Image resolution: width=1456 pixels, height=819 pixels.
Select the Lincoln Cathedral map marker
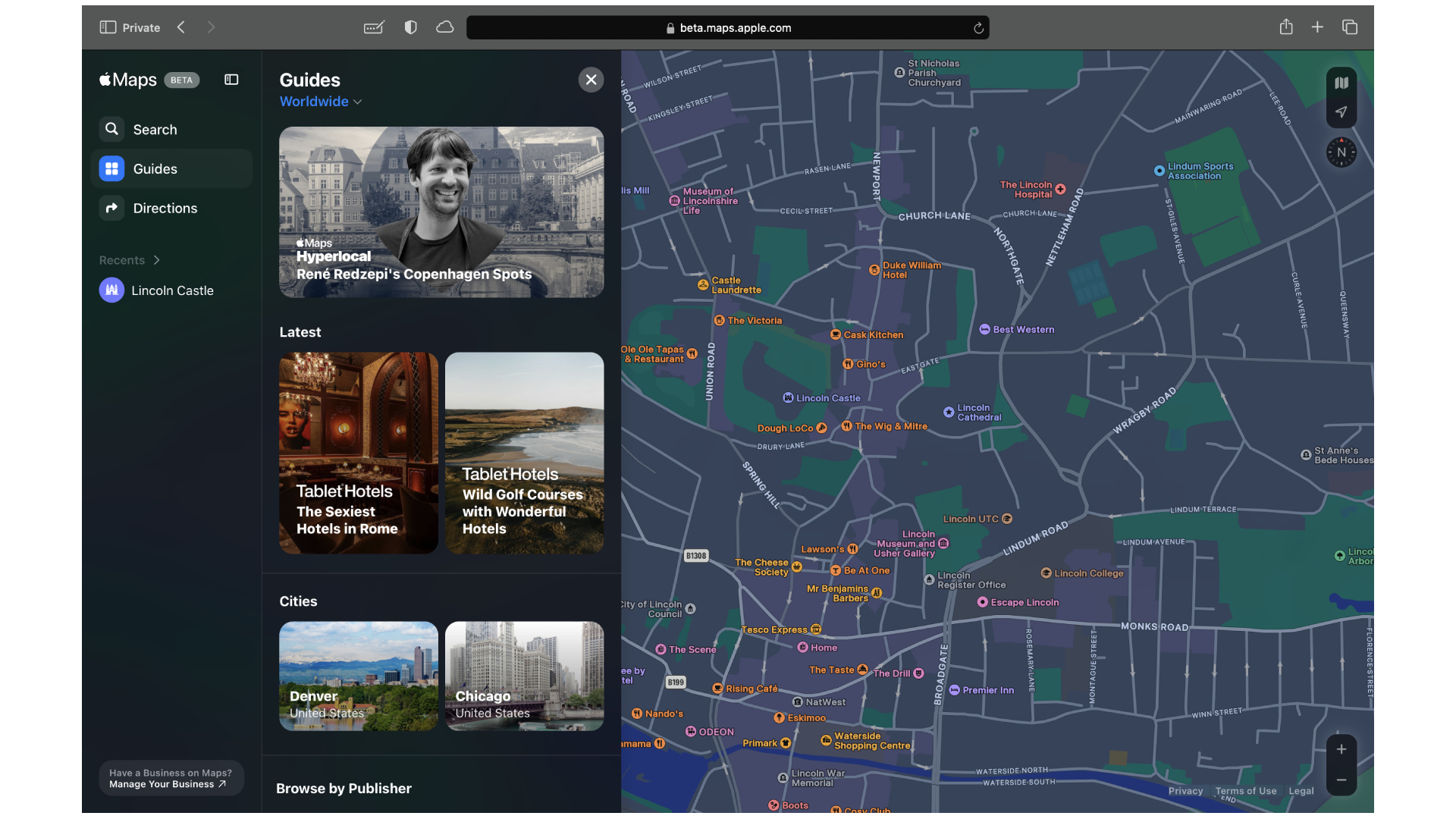point(949,412)
